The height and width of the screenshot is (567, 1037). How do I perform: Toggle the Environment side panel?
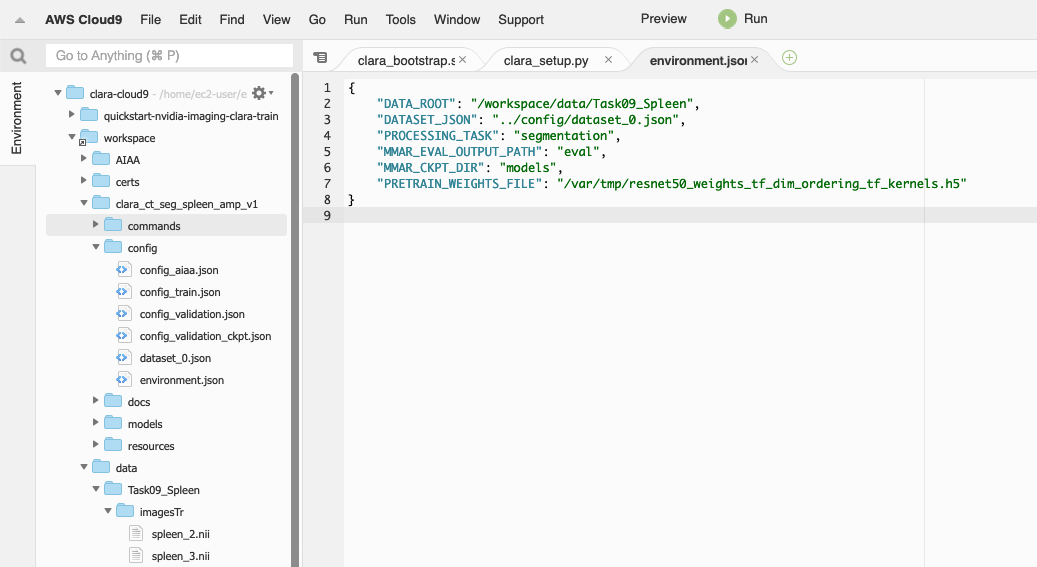pos(17,118)
